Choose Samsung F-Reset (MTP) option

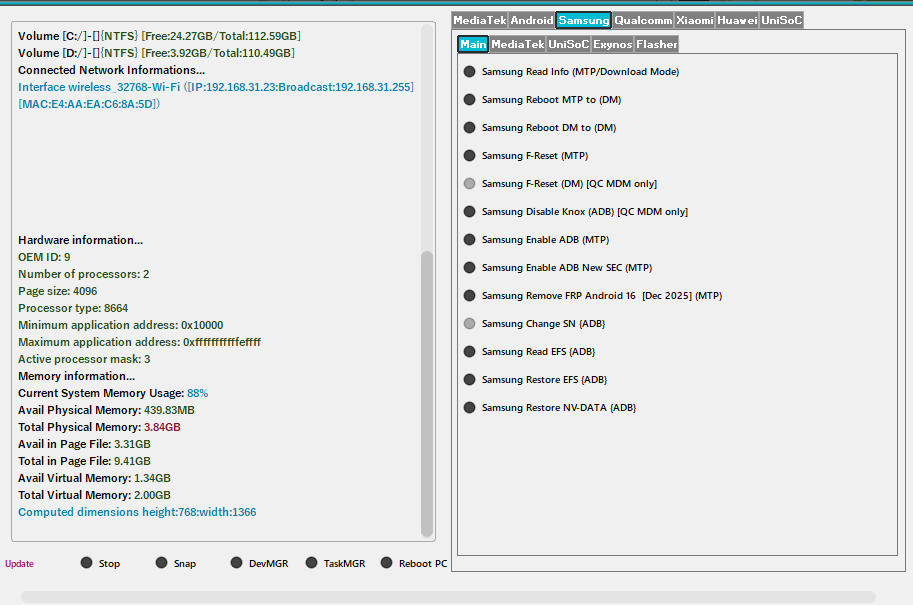[470, 156]
